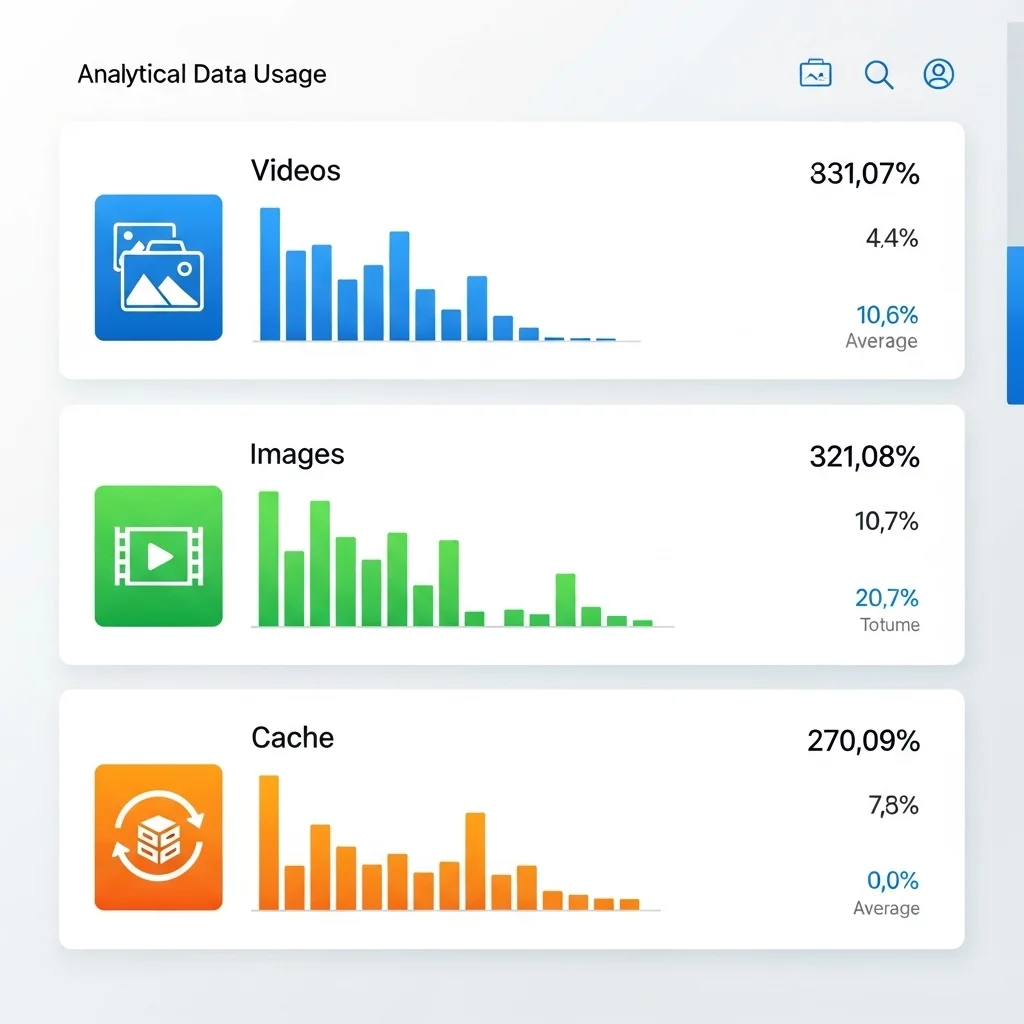Image resolution: width=1024 pixels, height=1024 pixels.
Task: Click the 20,7% Totume value in Images
Action: [x=886, y=598]
